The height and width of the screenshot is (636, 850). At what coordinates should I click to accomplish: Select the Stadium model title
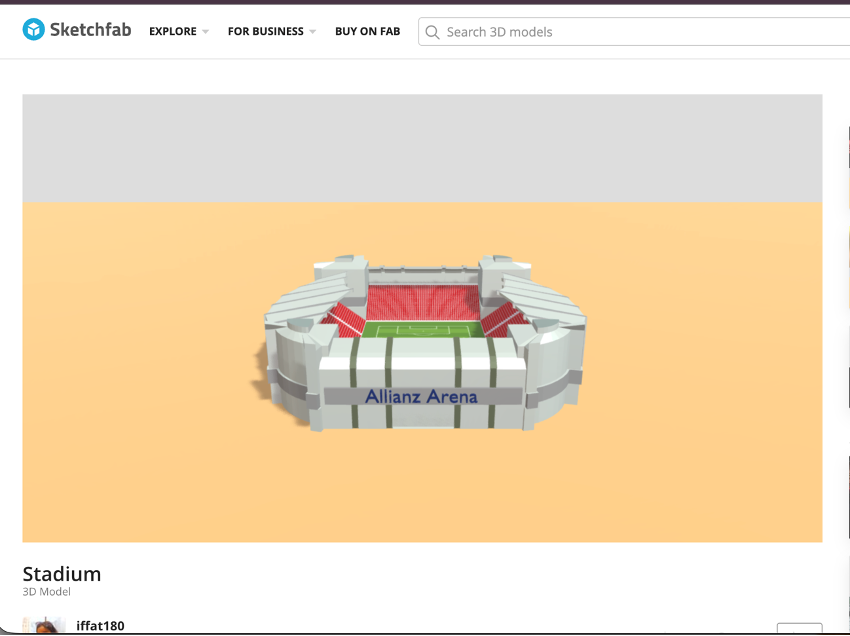[62, 574]
